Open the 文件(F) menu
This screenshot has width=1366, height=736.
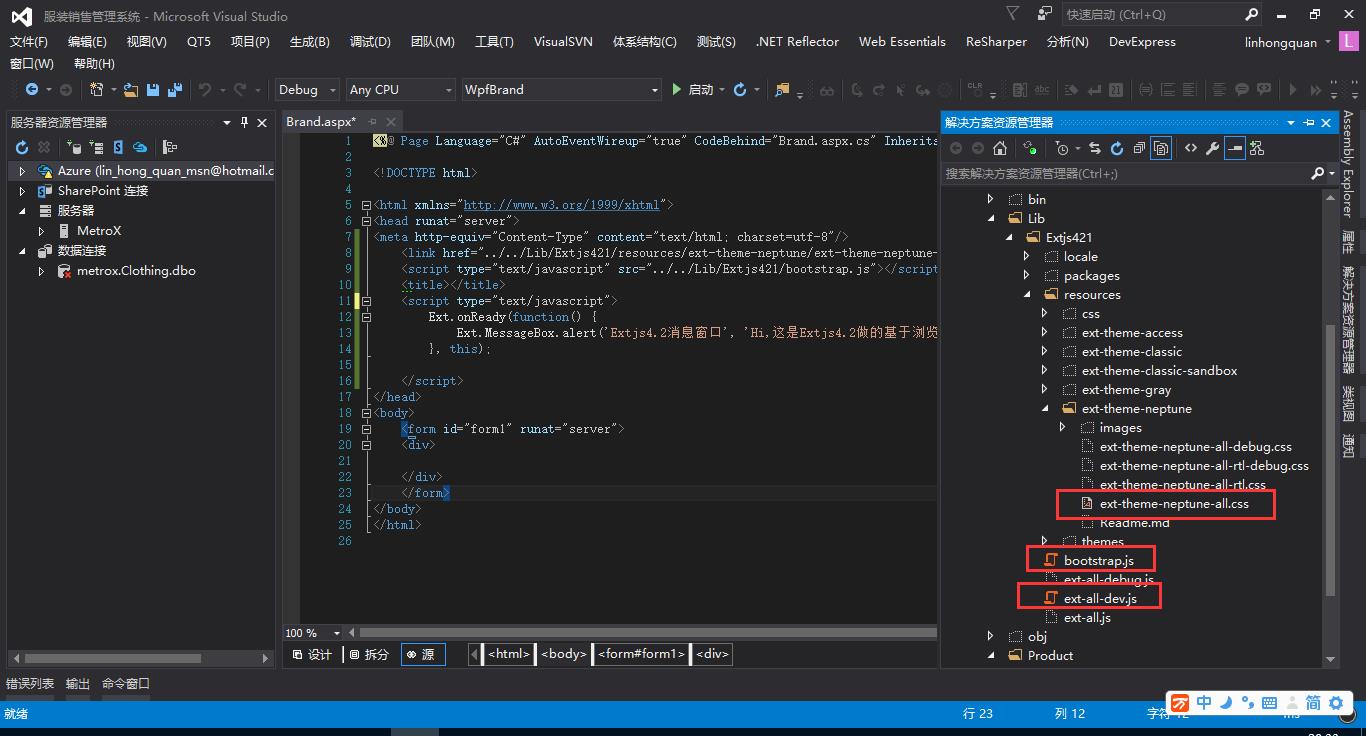(x=28, y=41)
